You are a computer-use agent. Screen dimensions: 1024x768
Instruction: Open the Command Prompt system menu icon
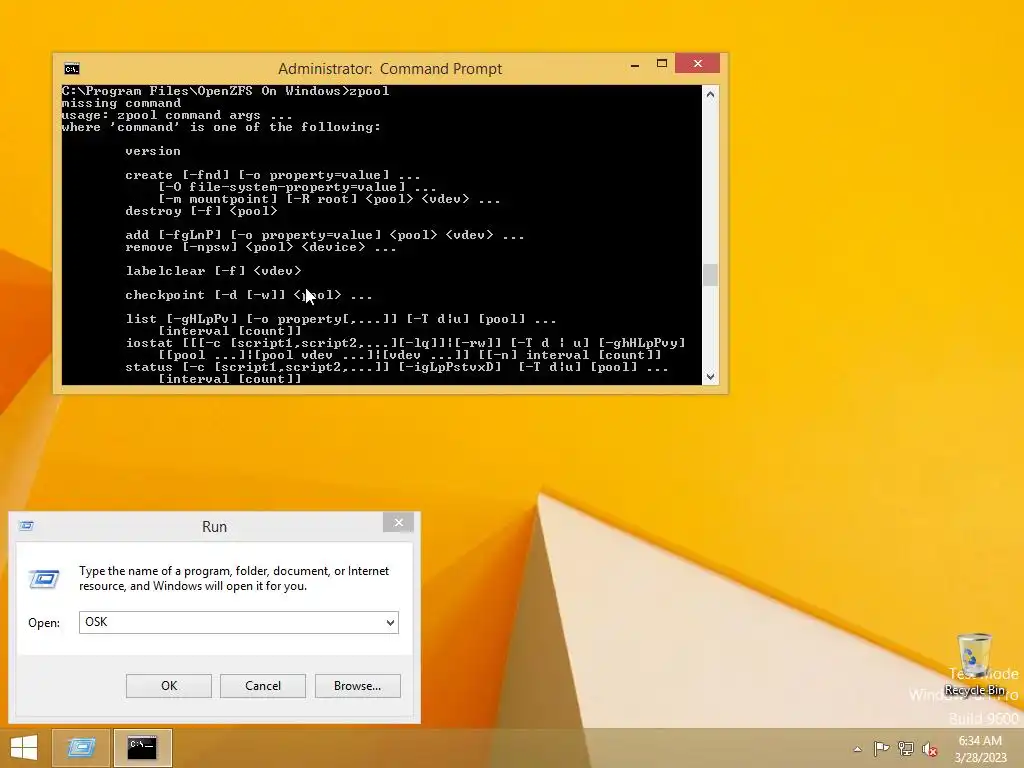[x=72, y=69]
